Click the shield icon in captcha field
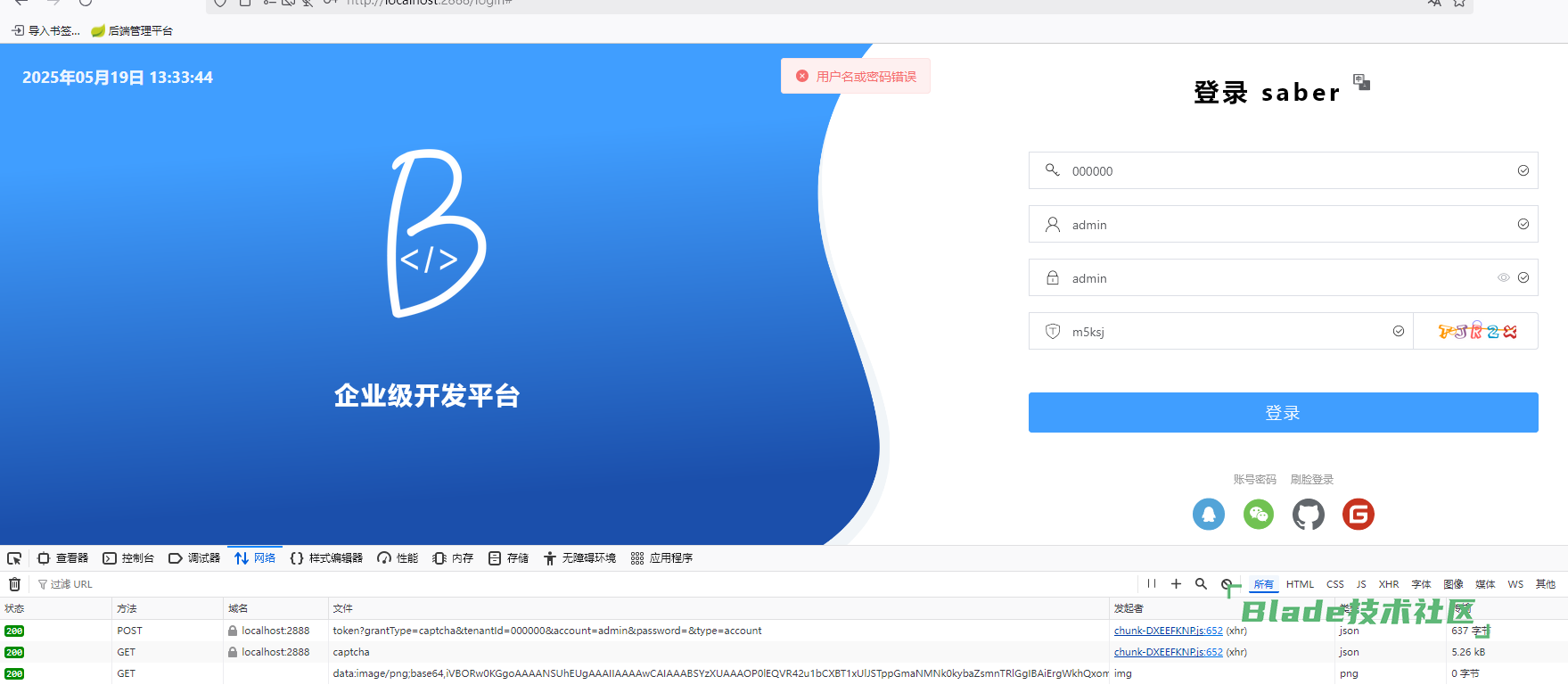Viewport: 1568px width, 693px height. pyautogui.click(x=1053, y=331)
